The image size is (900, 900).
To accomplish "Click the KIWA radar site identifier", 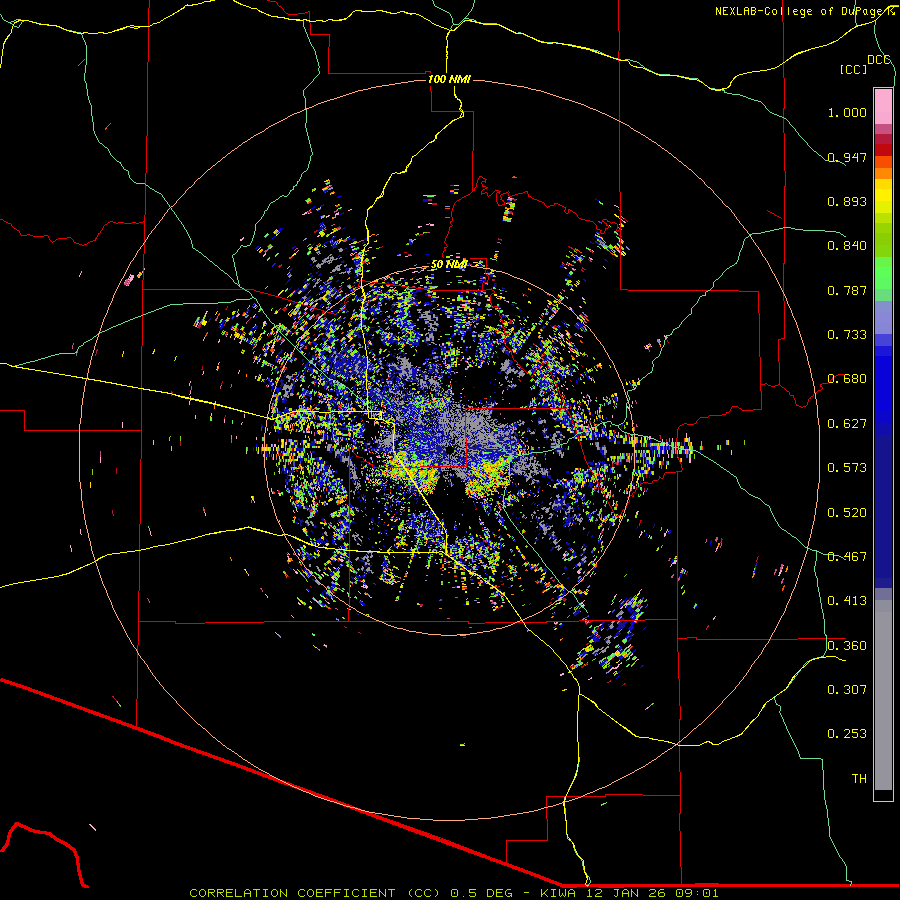I will coord(559,893).
